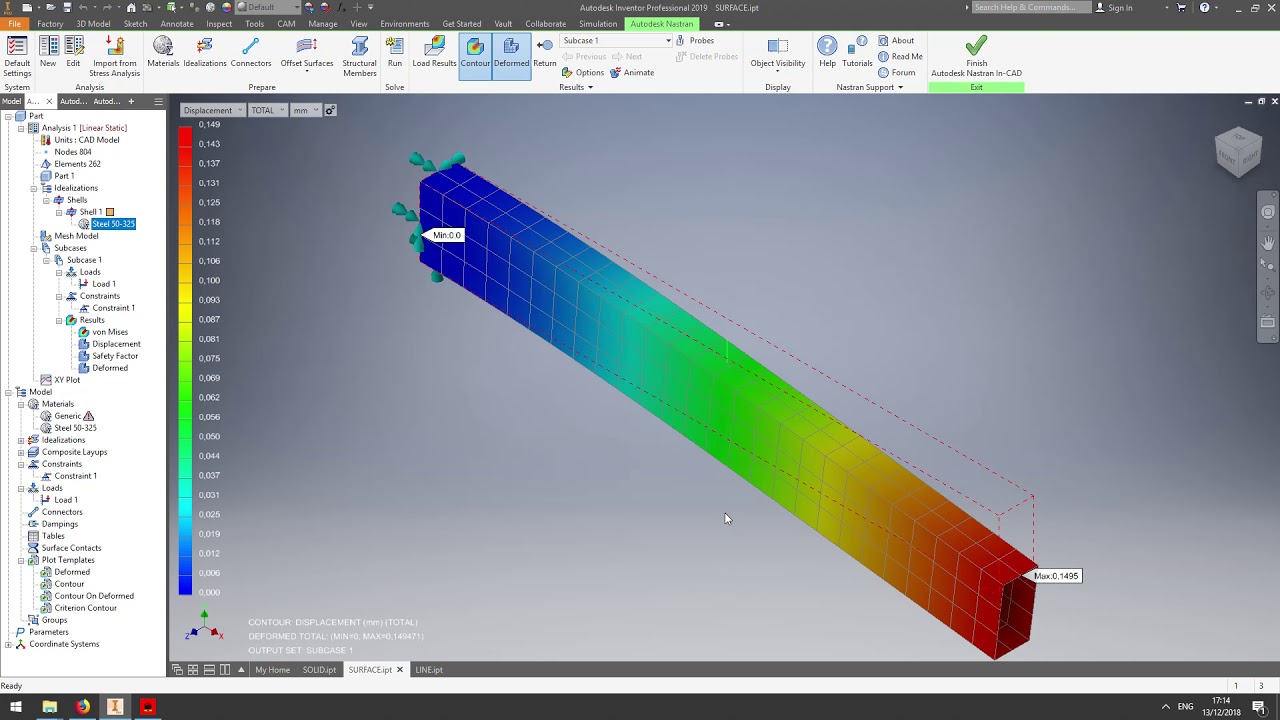Collapse the Idealizations node under Analysis 1
Image resolution: width=1280 pixels, height=720 pixels.
(33, 188)
